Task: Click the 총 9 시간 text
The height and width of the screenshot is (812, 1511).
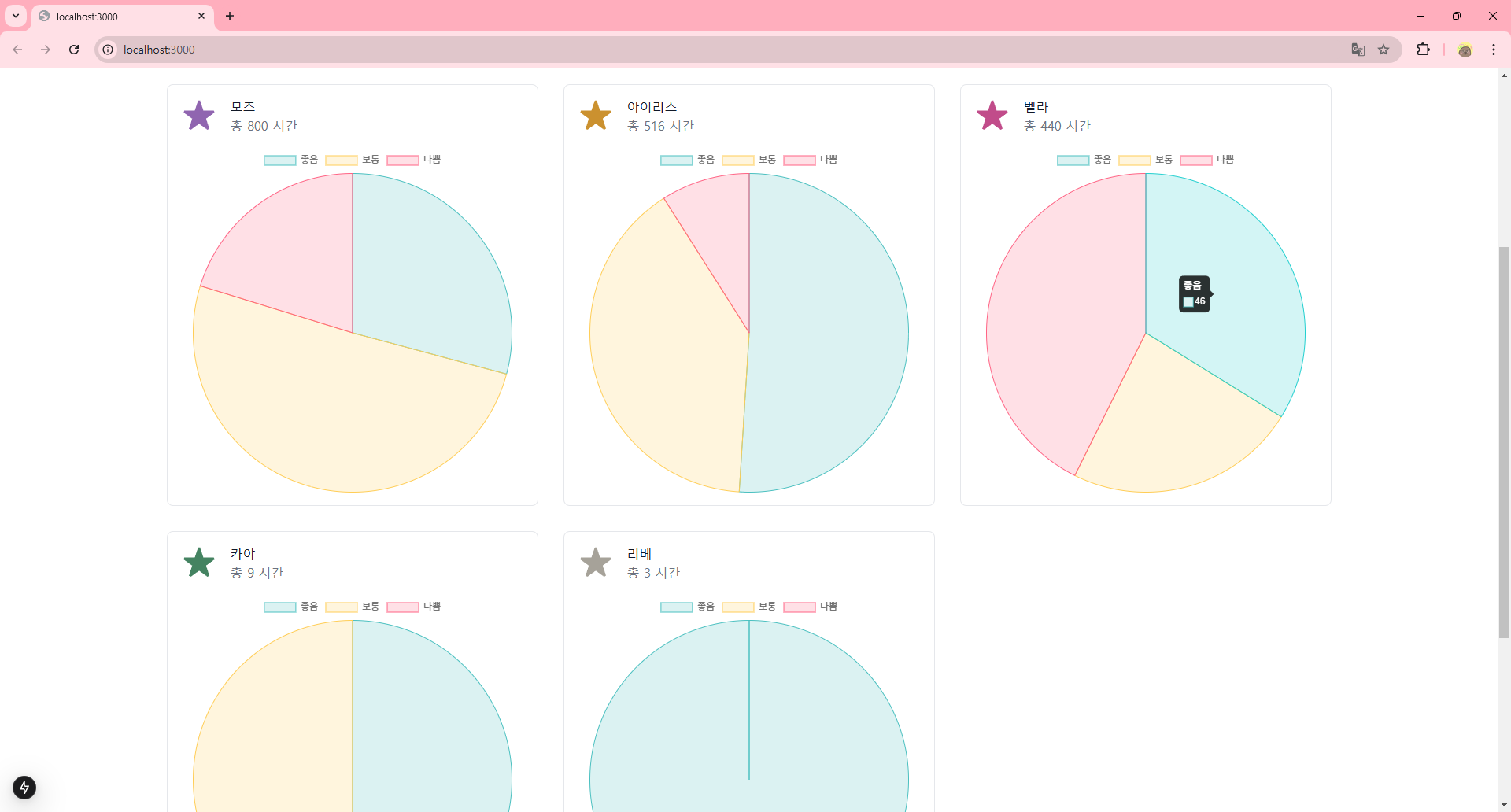Action: coord(257,573)
